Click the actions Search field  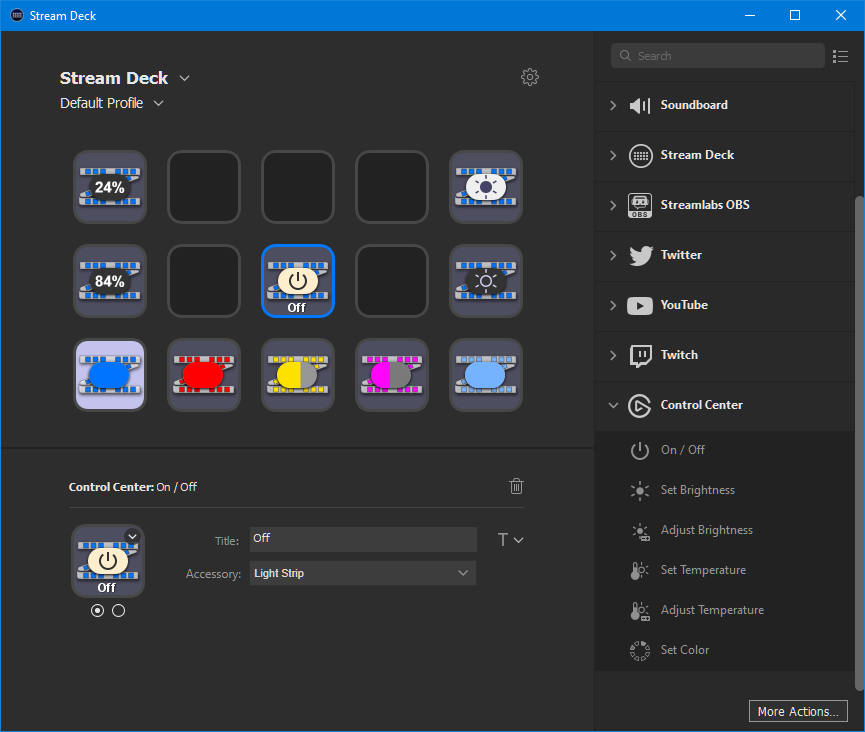[718, 56]
